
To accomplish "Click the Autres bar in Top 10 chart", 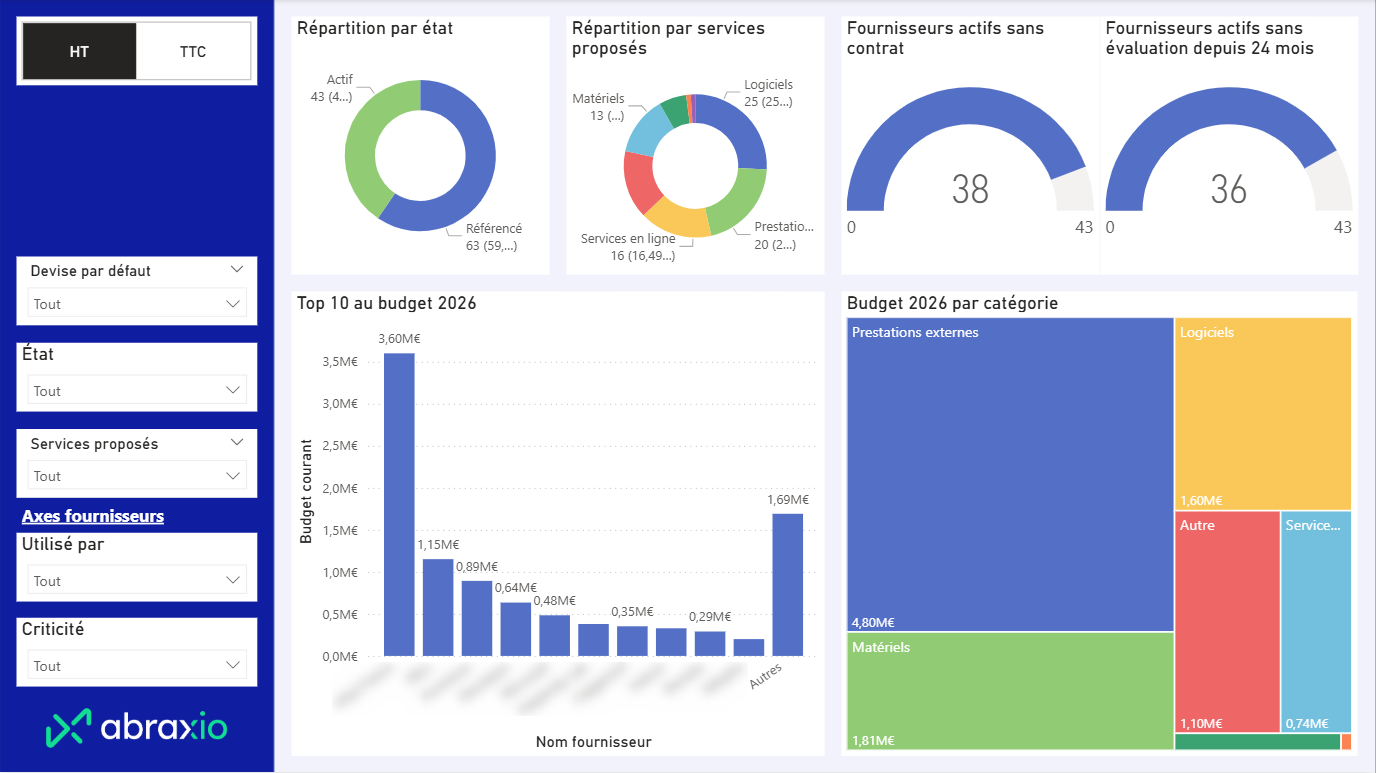I will (787, 584).
